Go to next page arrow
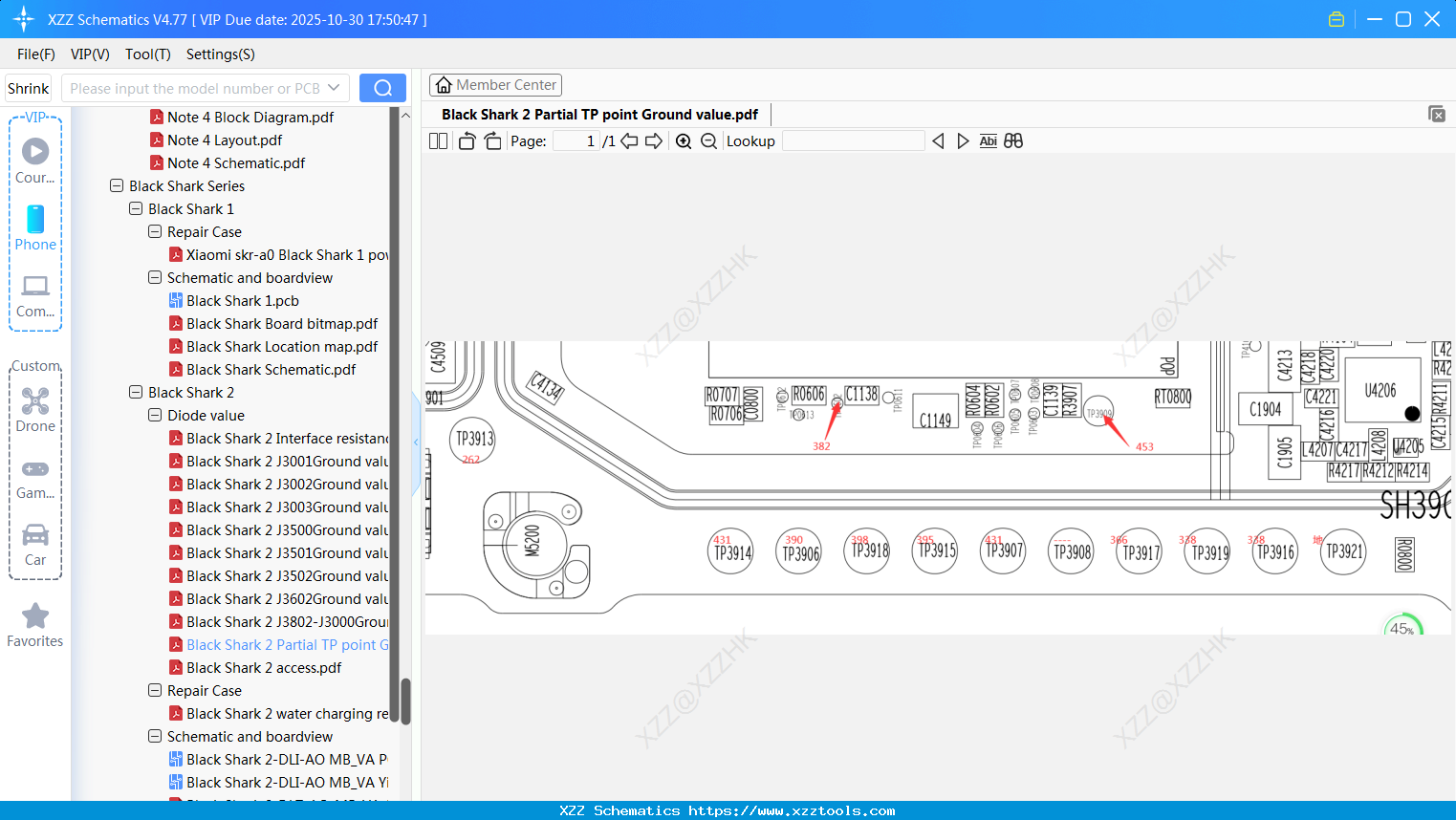 click(654, 141)
